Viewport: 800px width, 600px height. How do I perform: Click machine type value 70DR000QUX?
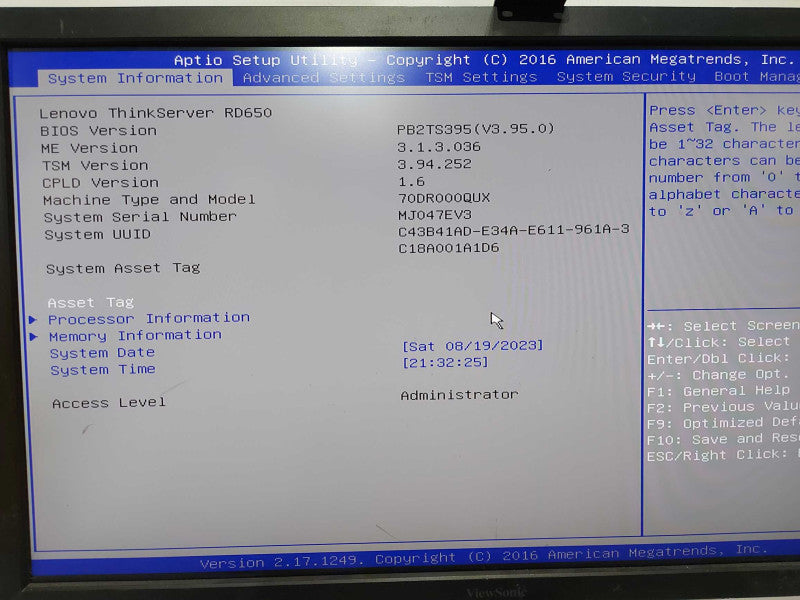click(x=444, y=198)
